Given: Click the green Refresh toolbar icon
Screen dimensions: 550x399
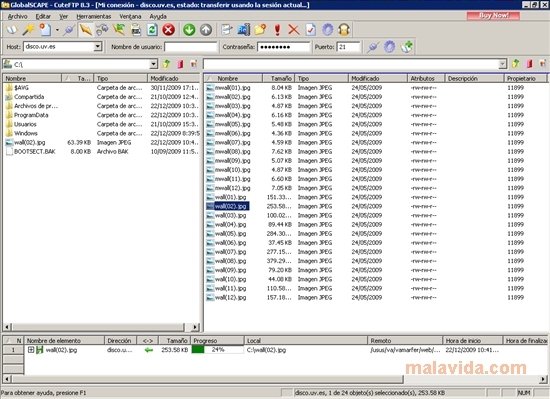Looking at the screenshot, I should click(x=152, y=30).
